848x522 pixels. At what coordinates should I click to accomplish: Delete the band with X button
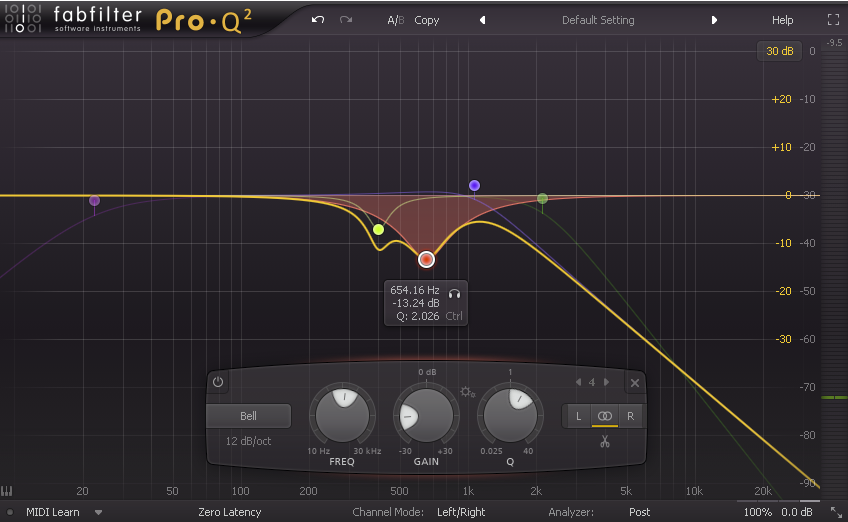[x=635, y=383]
